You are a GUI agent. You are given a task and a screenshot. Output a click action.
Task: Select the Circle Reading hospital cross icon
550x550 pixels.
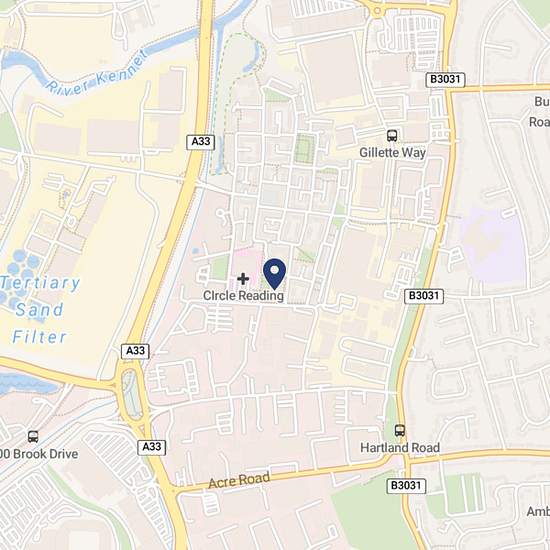pyautogui.click(x=243, y=279)
